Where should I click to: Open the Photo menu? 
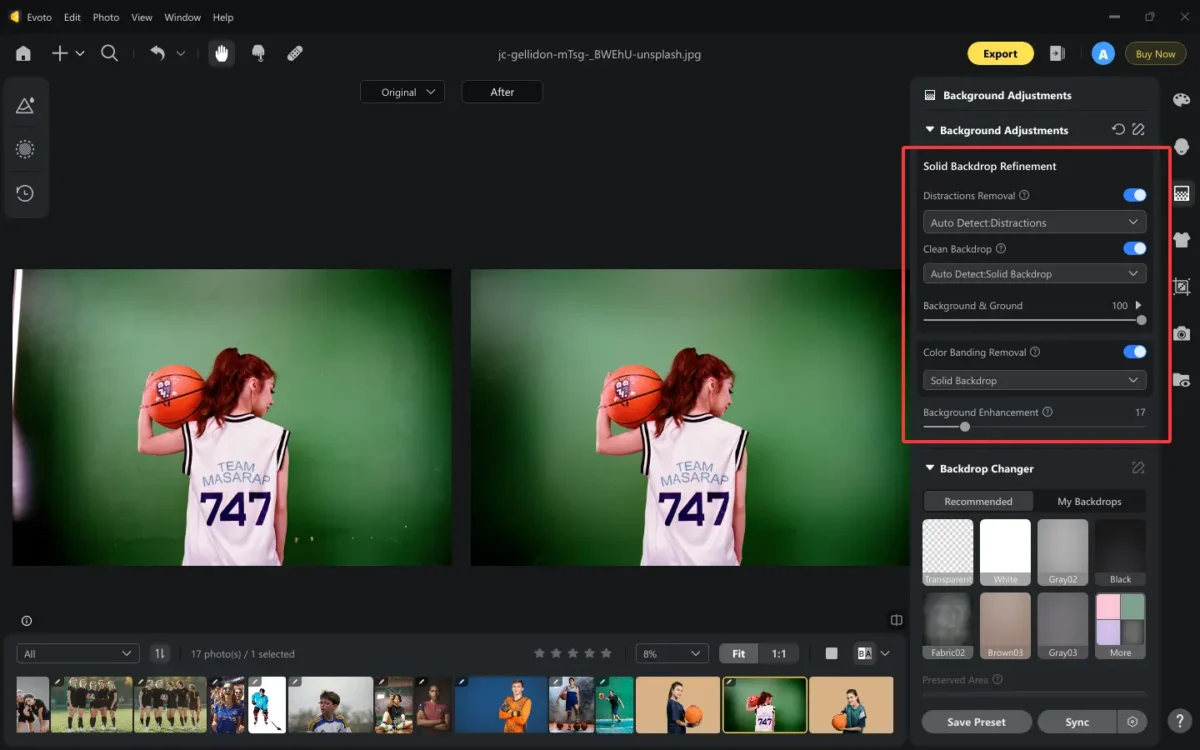pos(105,17)
